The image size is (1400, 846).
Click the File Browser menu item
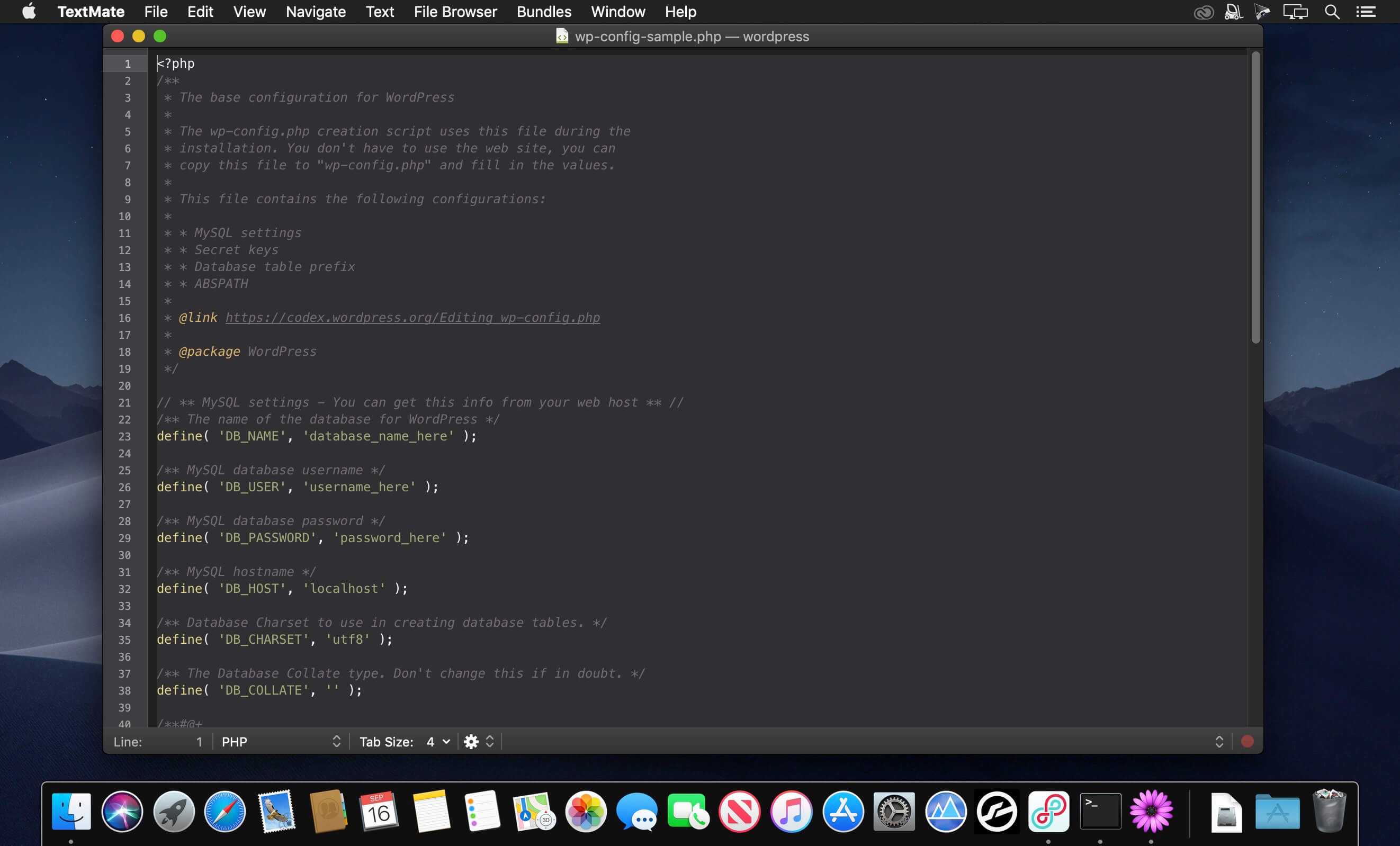456,12
